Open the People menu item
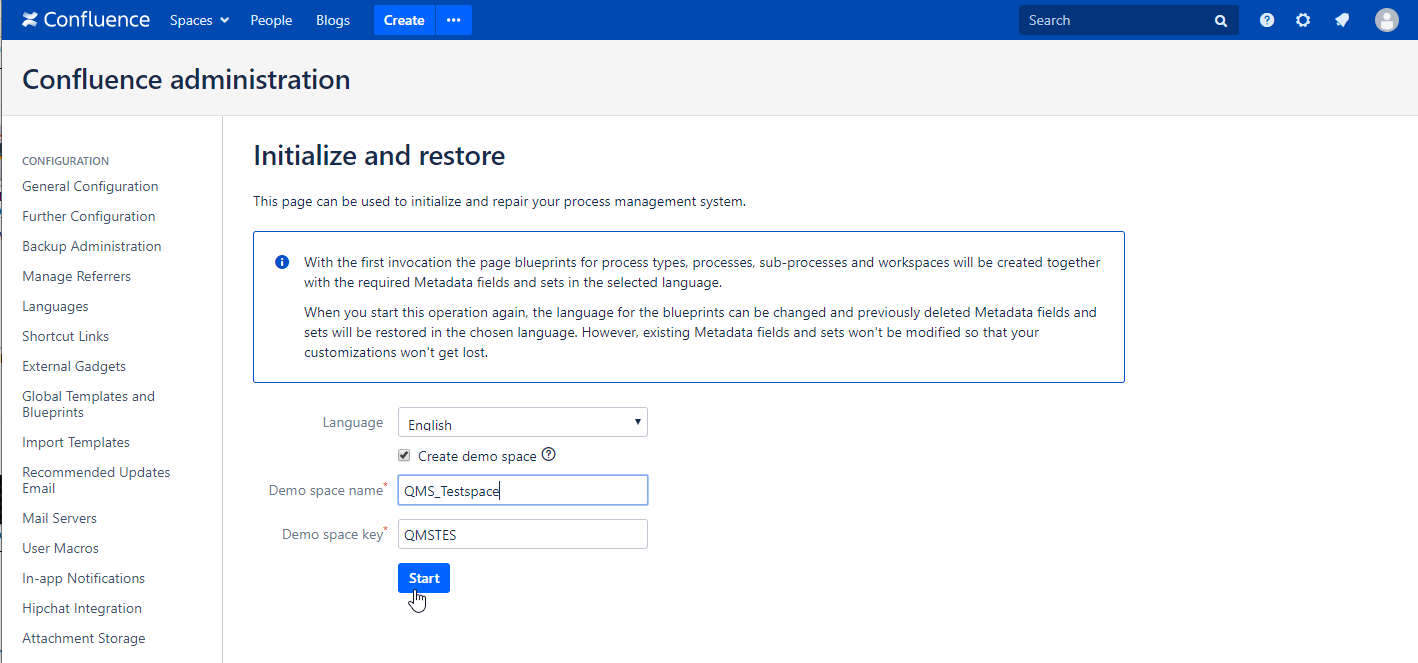This screenshot has width=1418, height=663. (271, 19)
